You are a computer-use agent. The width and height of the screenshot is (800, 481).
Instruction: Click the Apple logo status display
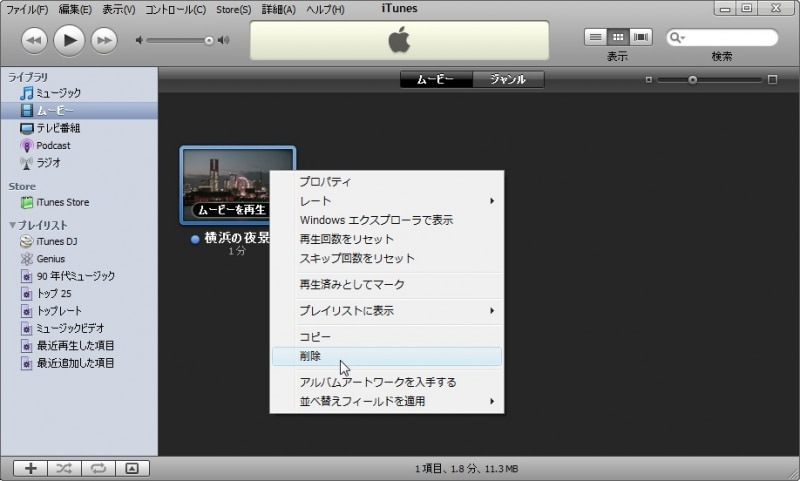tap(399, 40)
